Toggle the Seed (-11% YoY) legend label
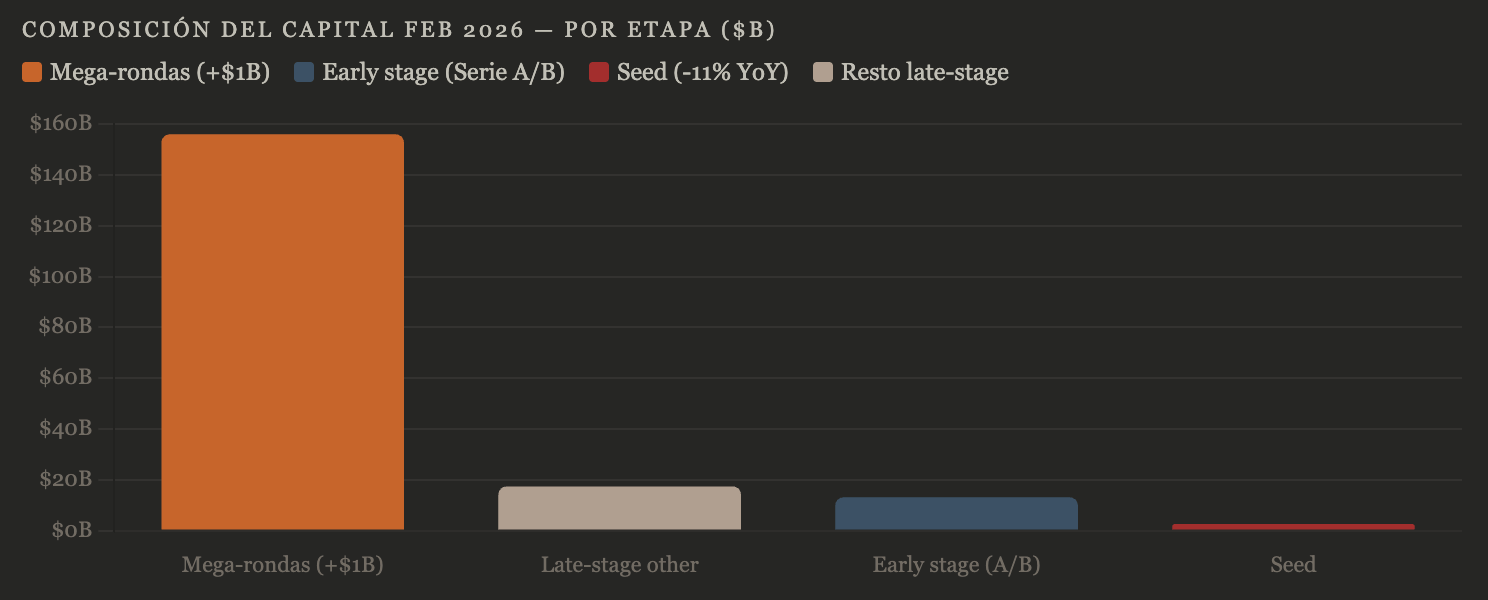This screenshot has width=1488, height=600. 703,72
